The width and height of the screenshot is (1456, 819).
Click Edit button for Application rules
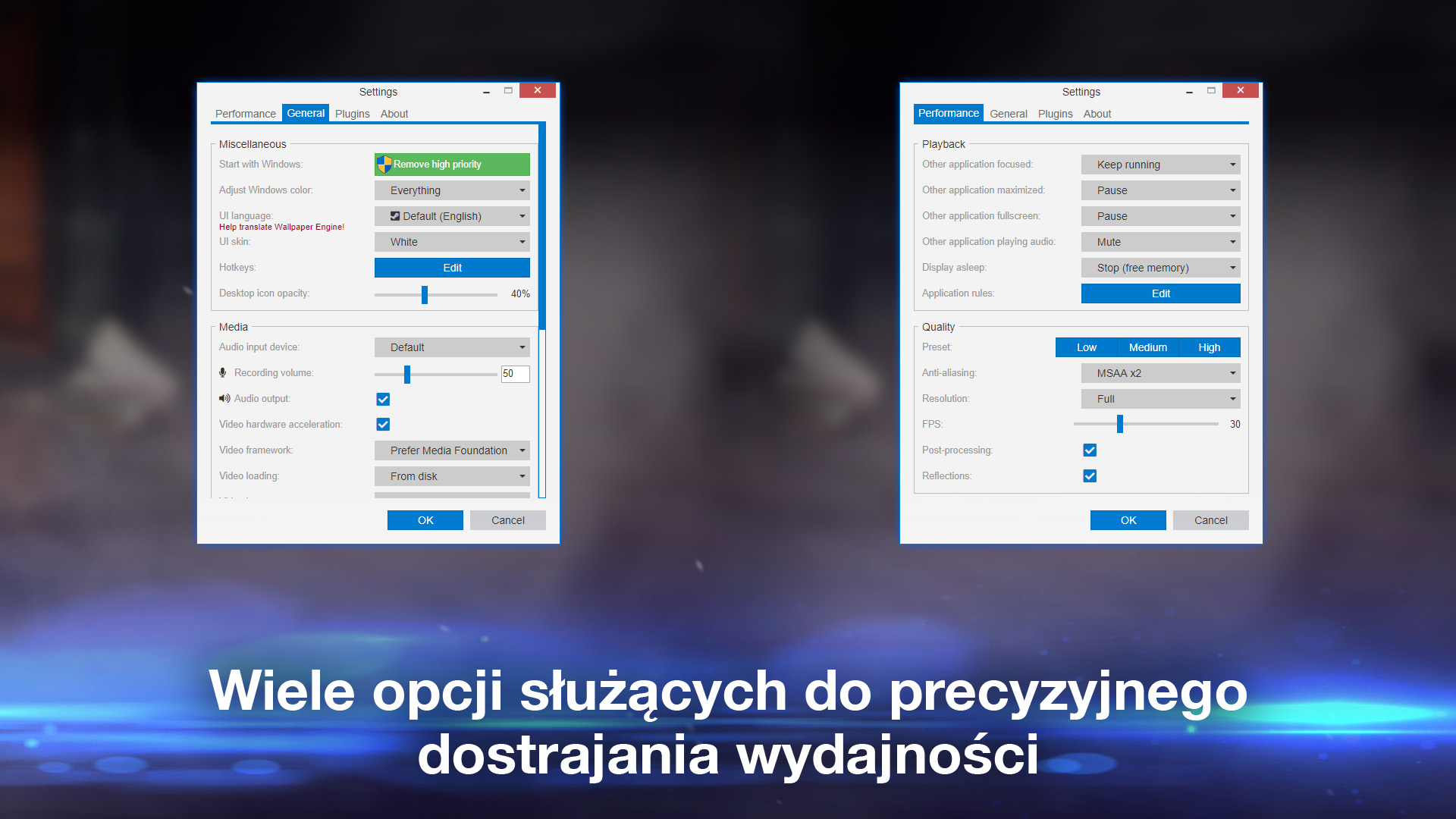click(1160, 293)
